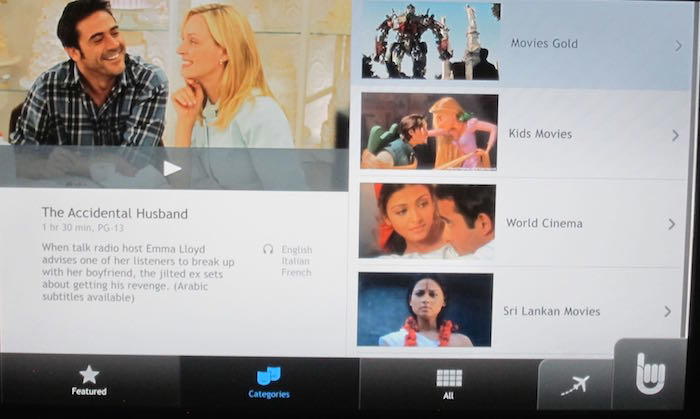Expand the World Cinema chevron
The image size is (700, 419).
pyautogui.click(x=672, y=224)
